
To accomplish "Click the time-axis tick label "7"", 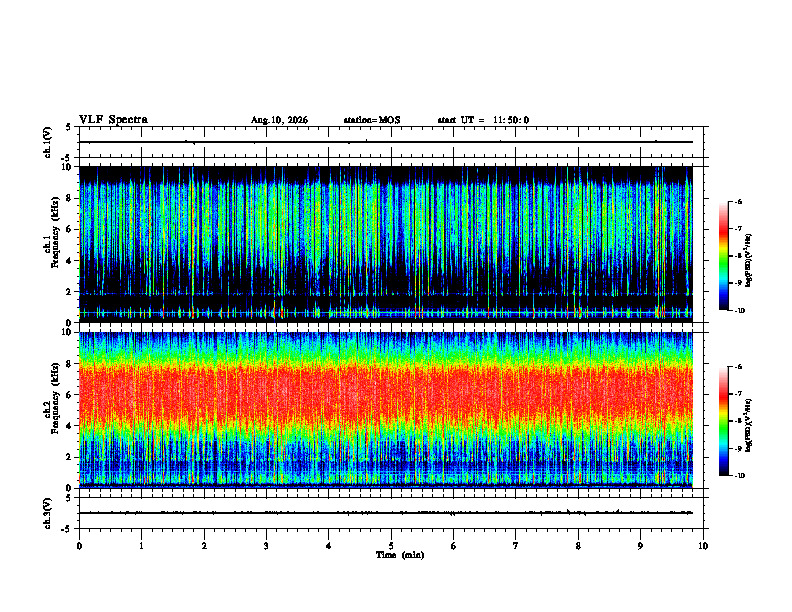I will click(516, 546).
